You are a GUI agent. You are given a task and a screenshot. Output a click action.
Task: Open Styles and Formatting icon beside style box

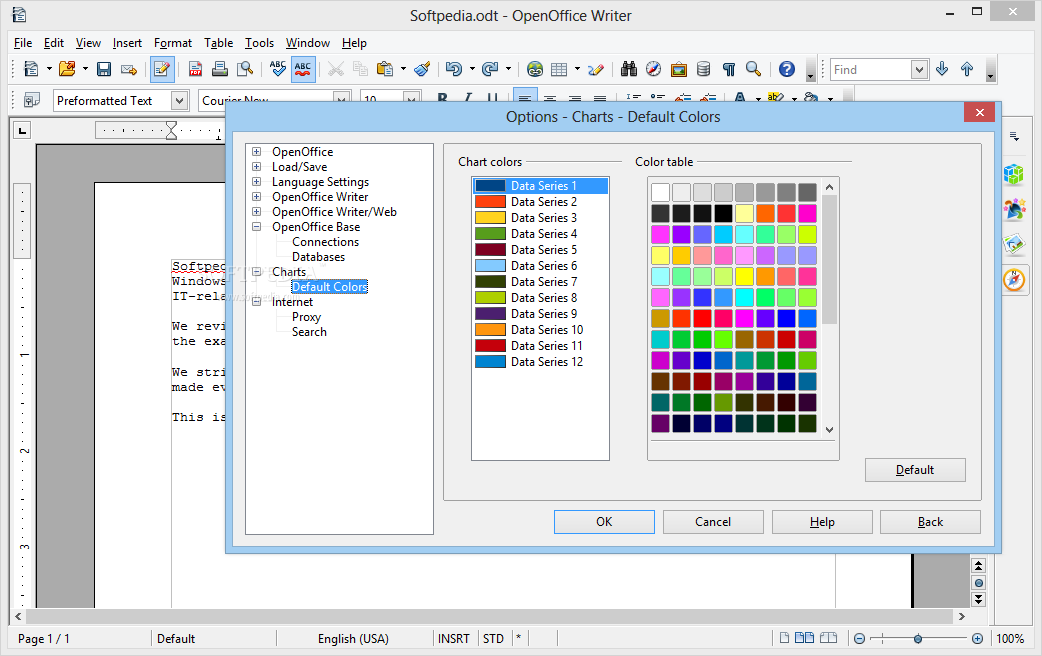tap(31, 100)
